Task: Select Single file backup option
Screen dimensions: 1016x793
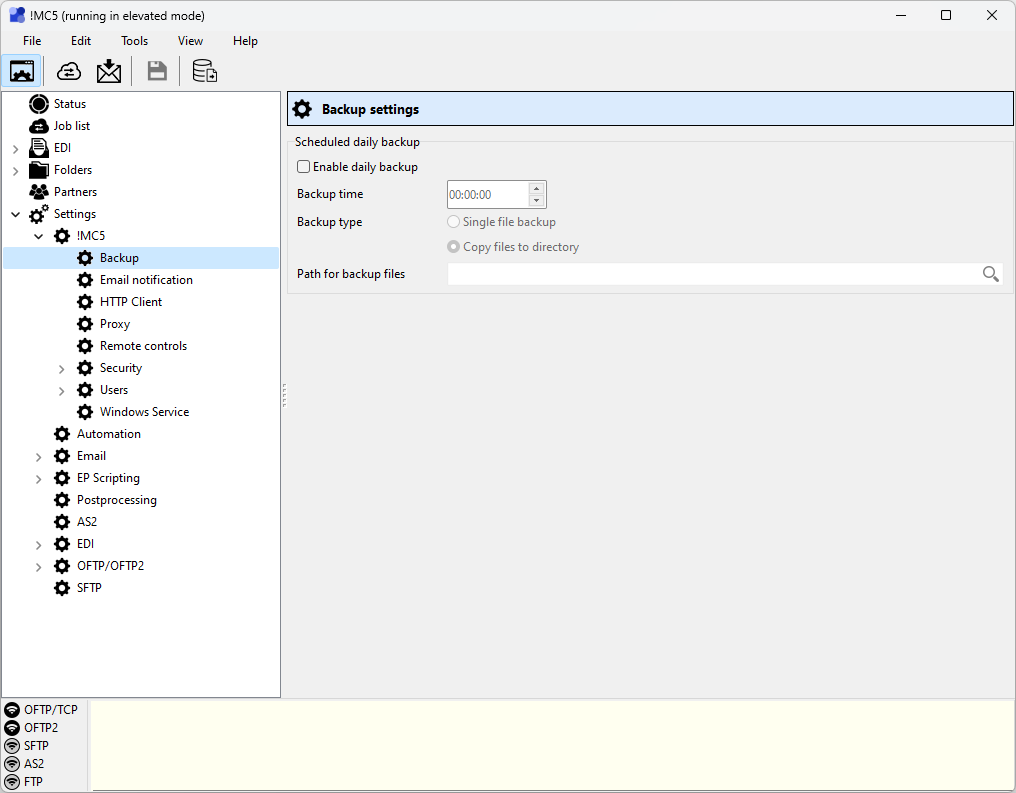Action: coord(454,222)
